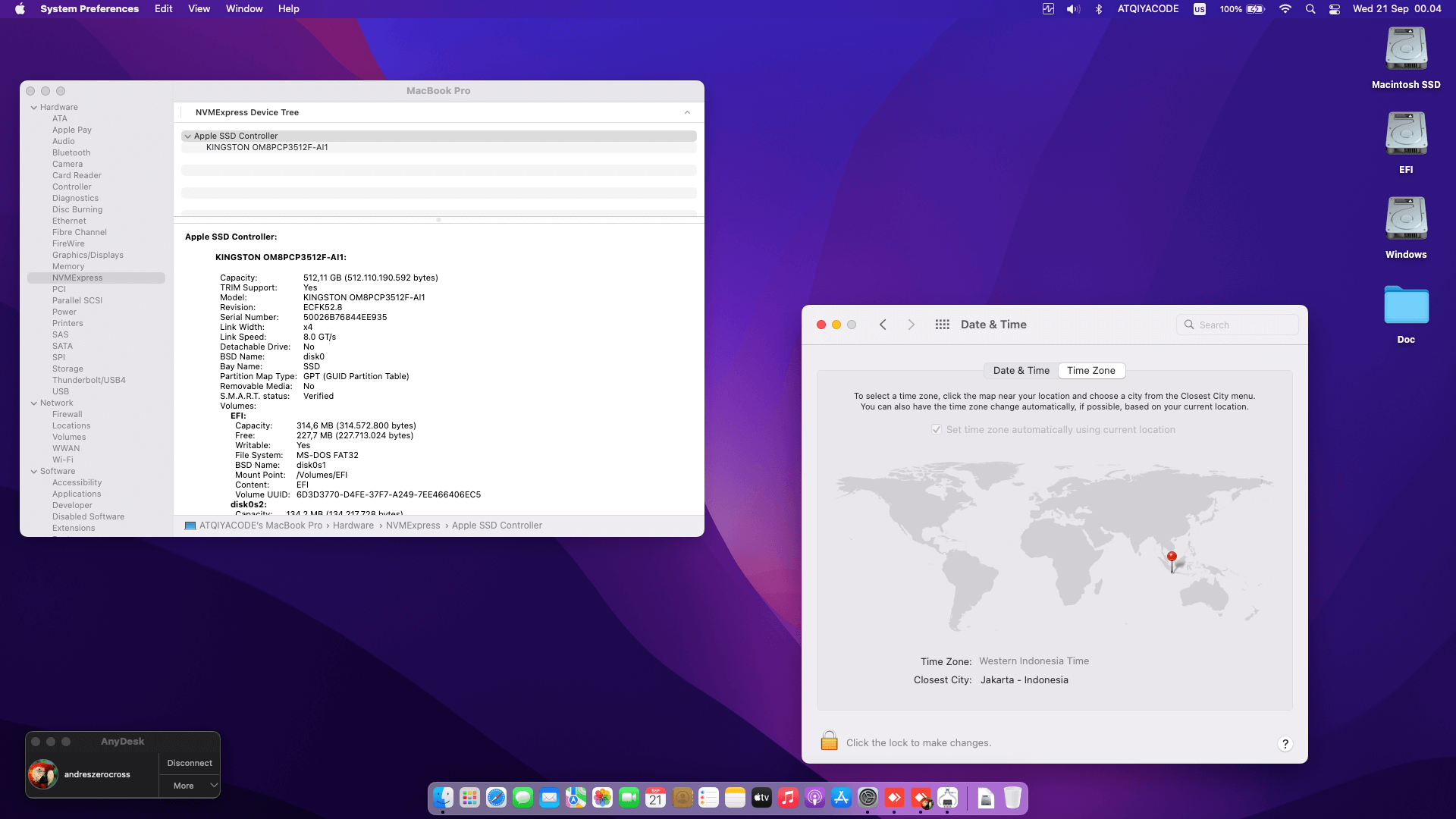Open Reminders from the Dock
This screenshot has height=819, width=1456.
click(x=708, y=798)
